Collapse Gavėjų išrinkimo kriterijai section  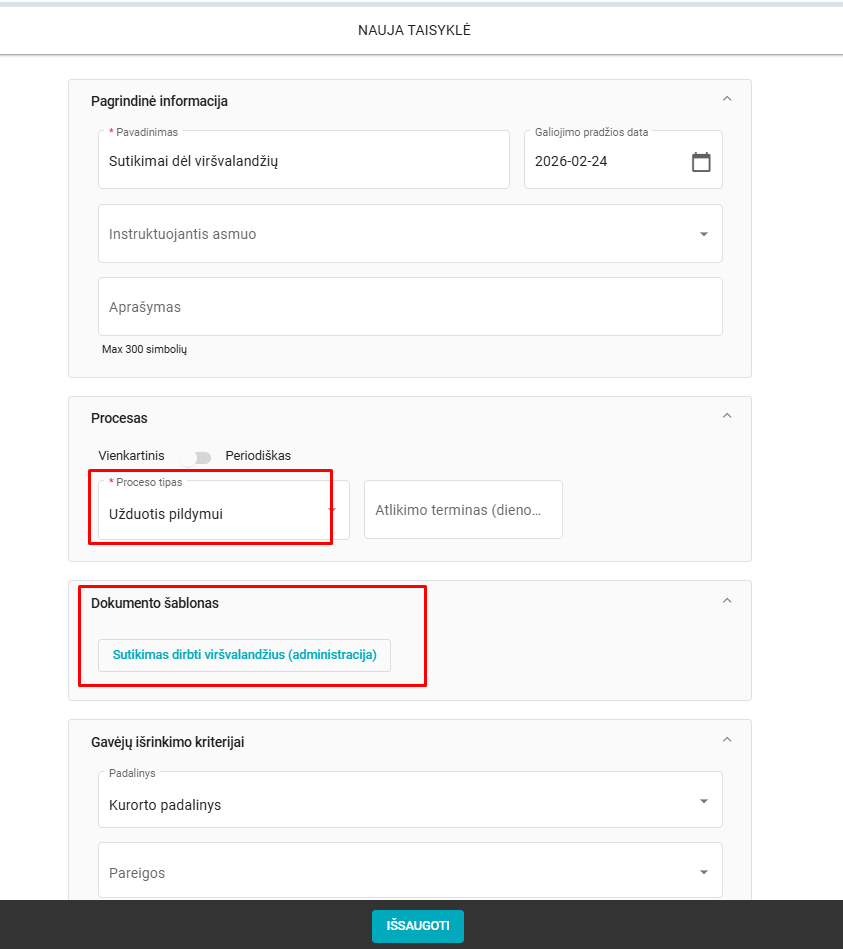point(727,740)
